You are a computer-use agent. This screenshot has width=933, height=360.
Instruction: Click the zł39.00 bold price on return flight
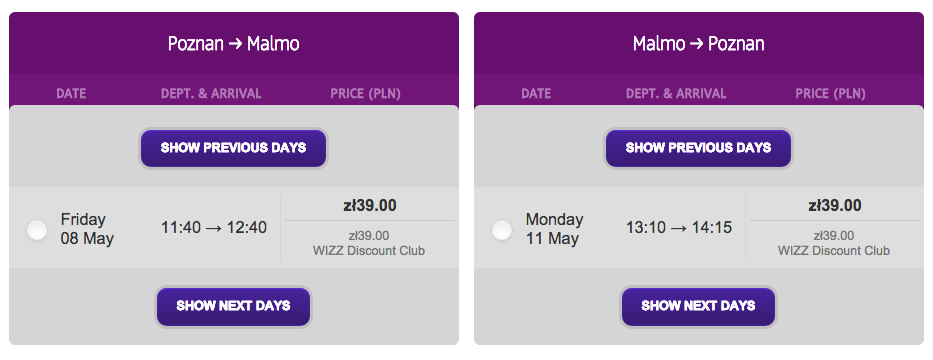[x=834, y=206]
